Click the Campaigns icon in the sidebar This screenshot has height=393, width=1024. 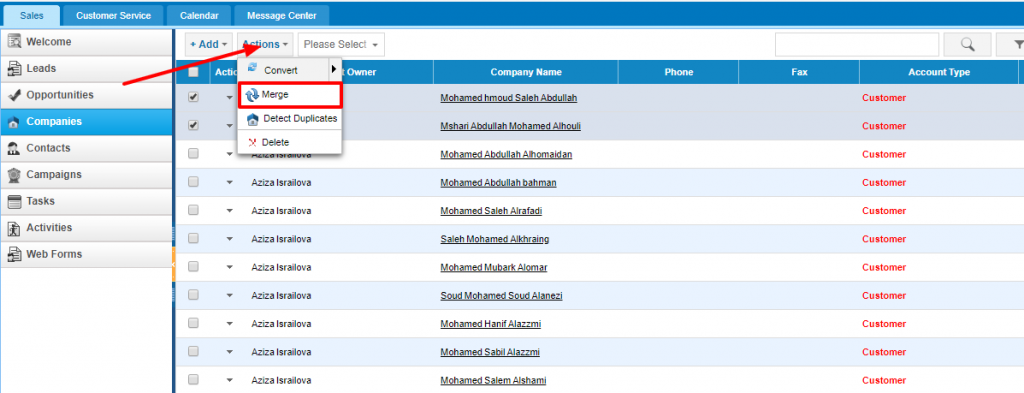click(14, 175)
